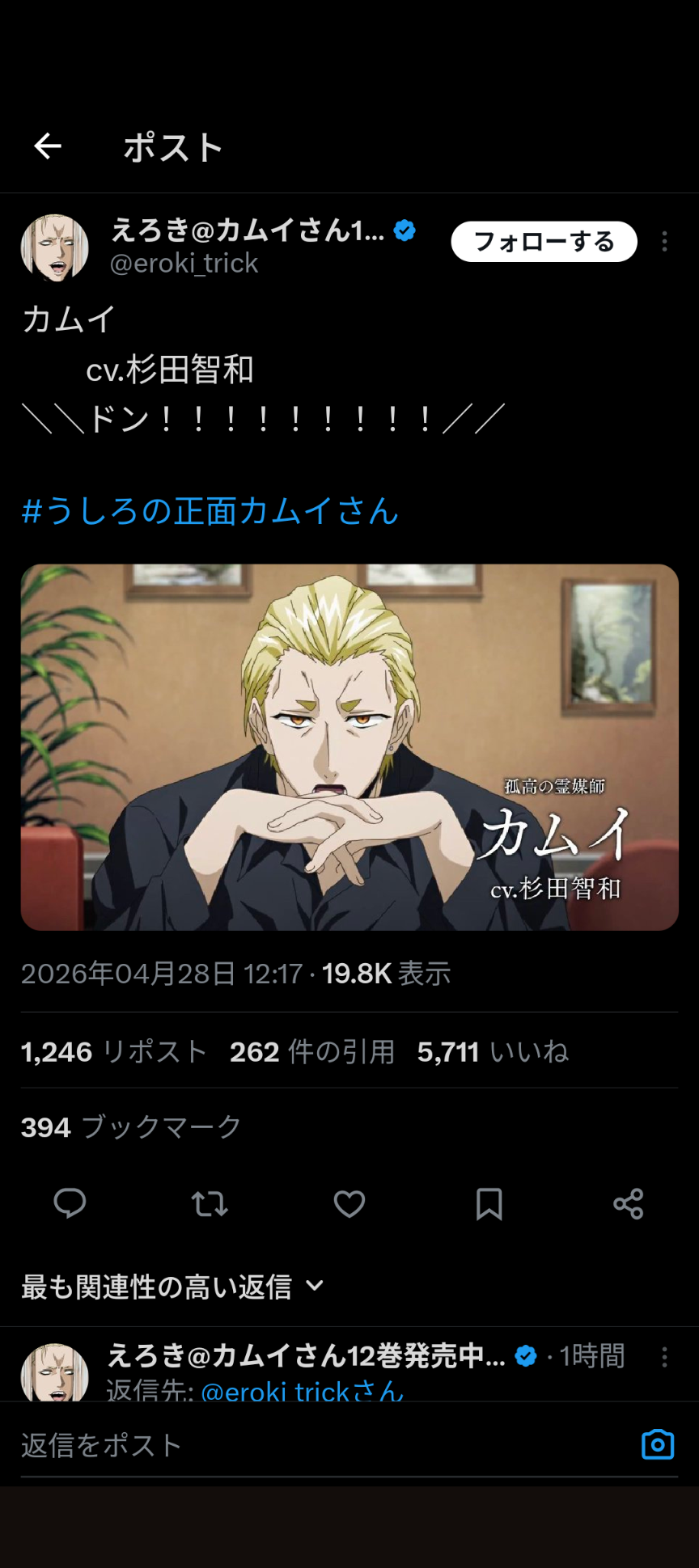Screen dimensions: 699x1568
Task: Tap the フォローする button
Action: coord(544,242)
